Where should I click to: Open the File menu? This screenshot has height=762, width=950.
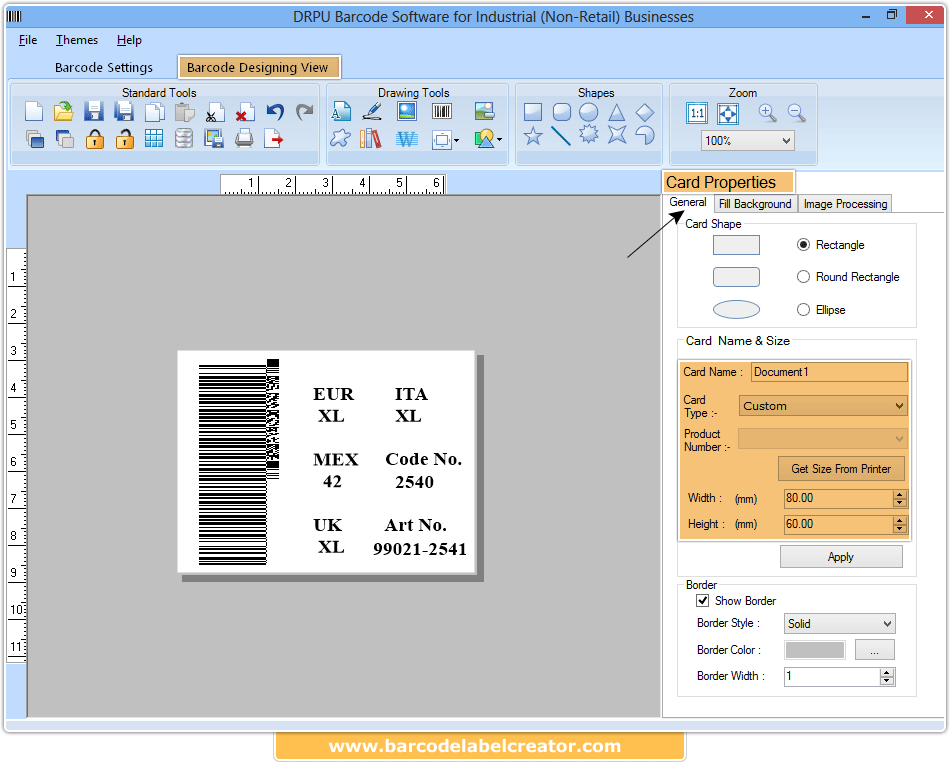click(28, 40)
